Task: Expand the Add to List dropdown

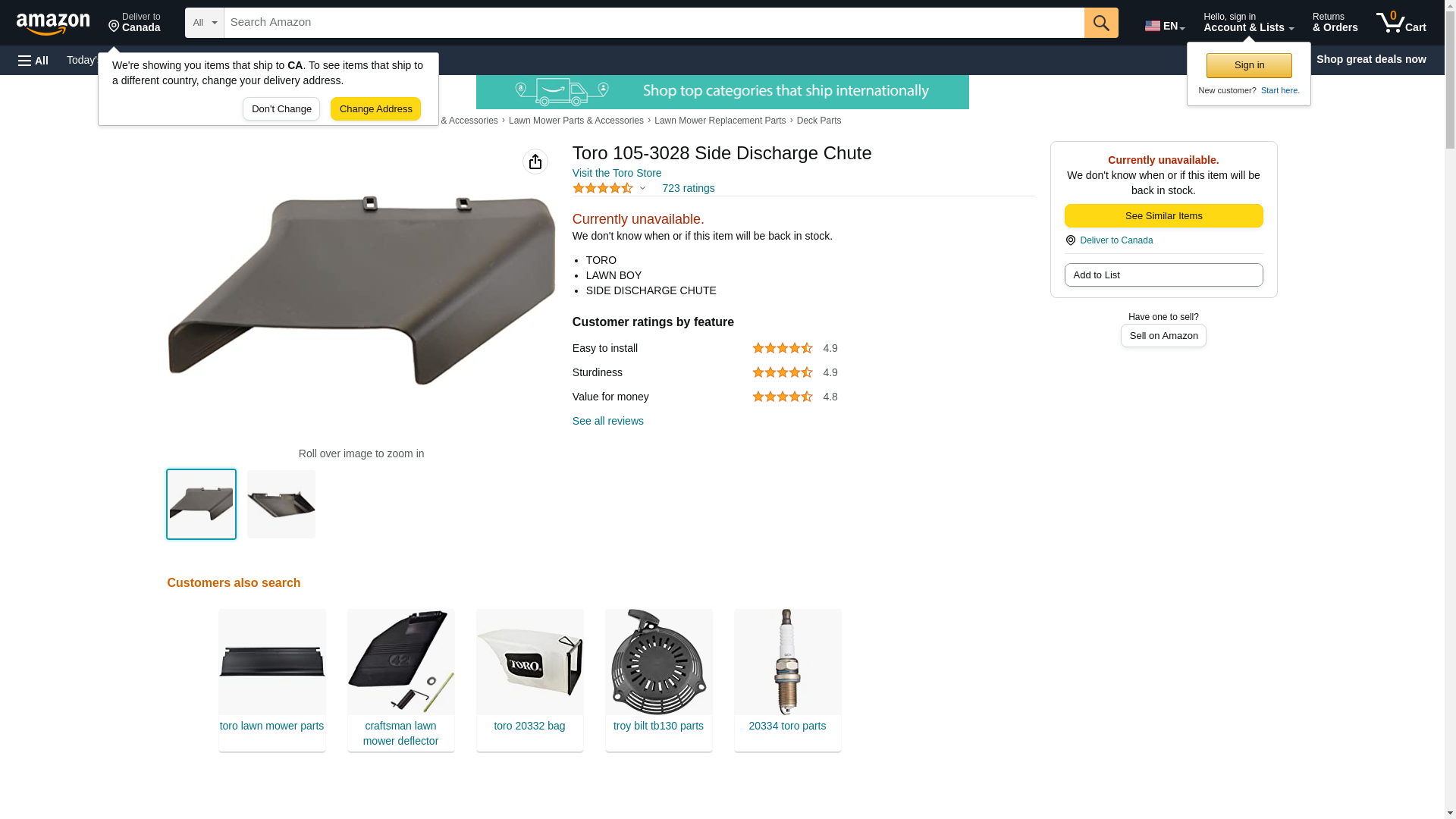Action: click(x=1163, y=275)
